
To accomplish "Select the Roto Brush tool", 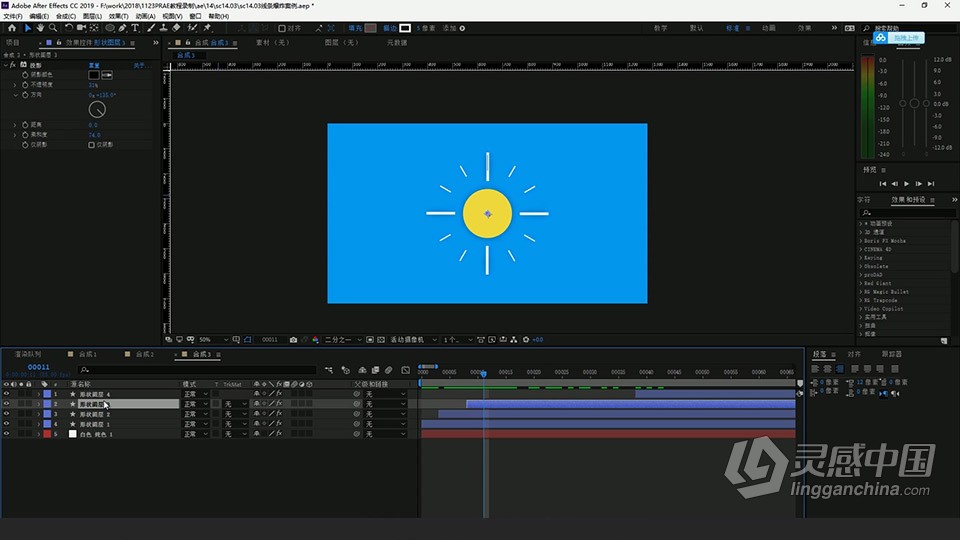I will pyautogui.click(x=192, y=28).
